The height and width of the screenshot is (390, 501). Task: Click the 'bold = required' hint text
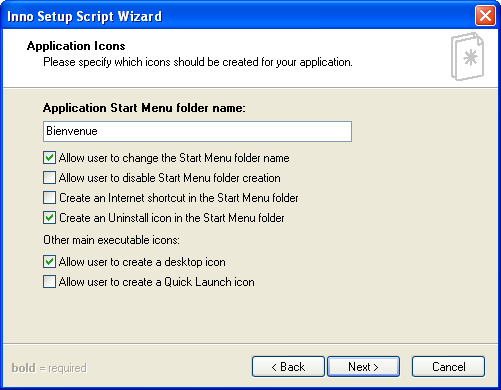pos(49,368)
